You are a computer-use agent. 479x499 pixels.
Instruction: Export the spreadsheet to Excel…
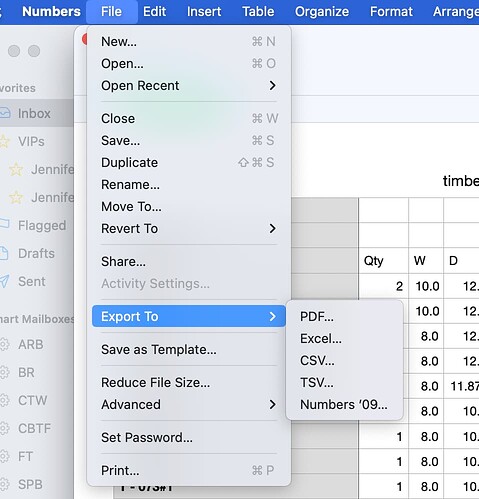[x=345, y=339]
